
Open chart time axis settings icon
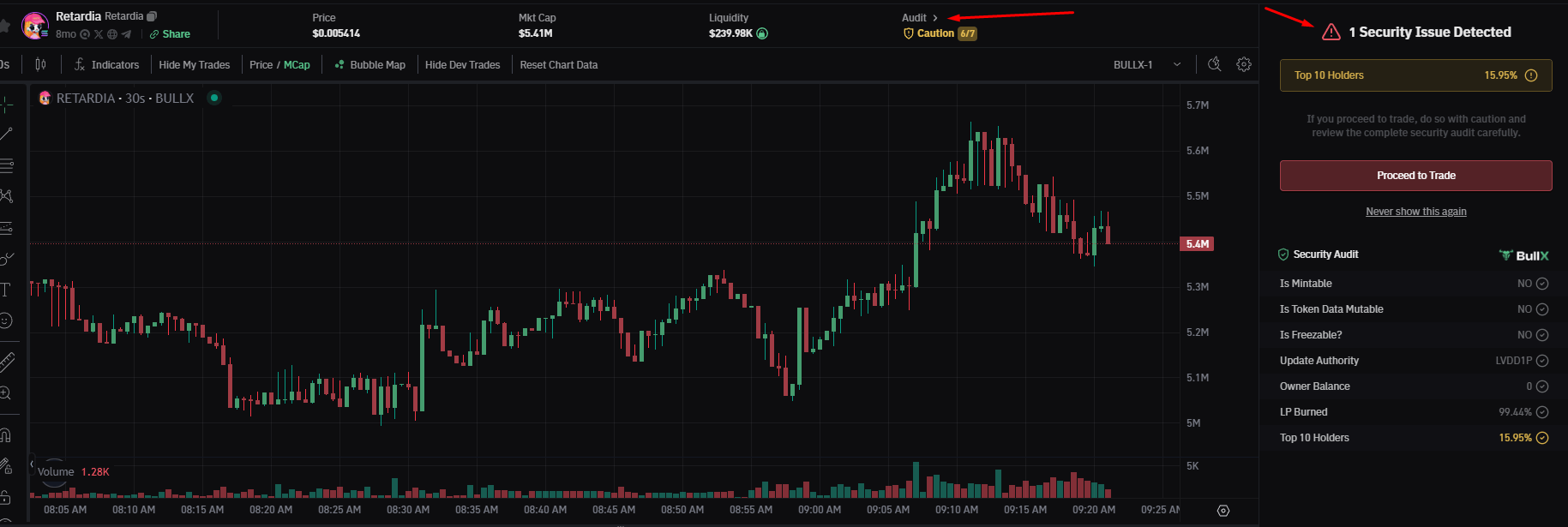pos(1223,510)
